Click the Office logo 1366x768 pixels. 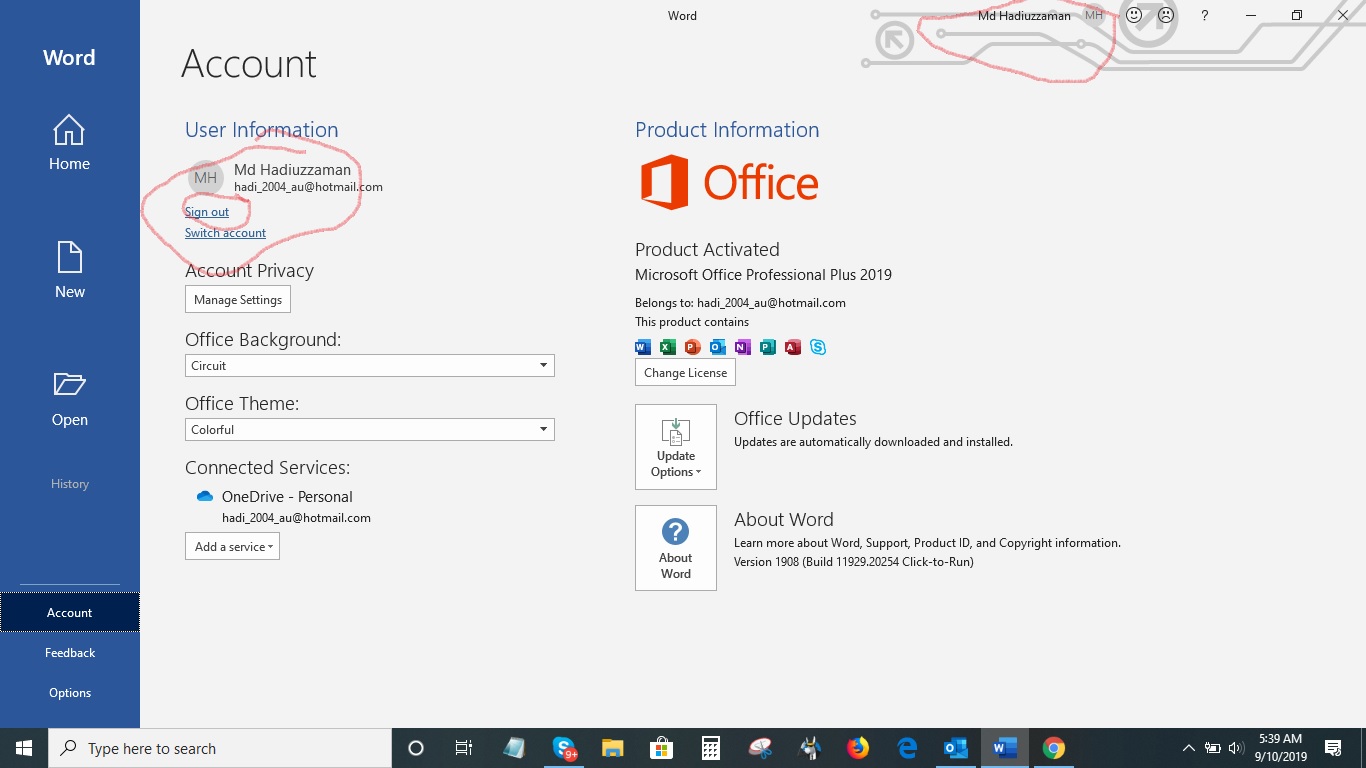pos(729,182)
